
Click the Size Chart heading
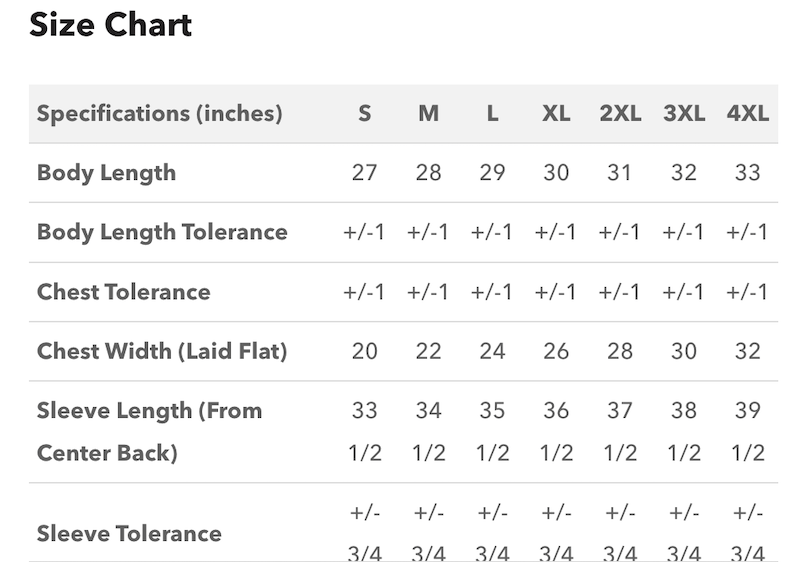[110, 25]
